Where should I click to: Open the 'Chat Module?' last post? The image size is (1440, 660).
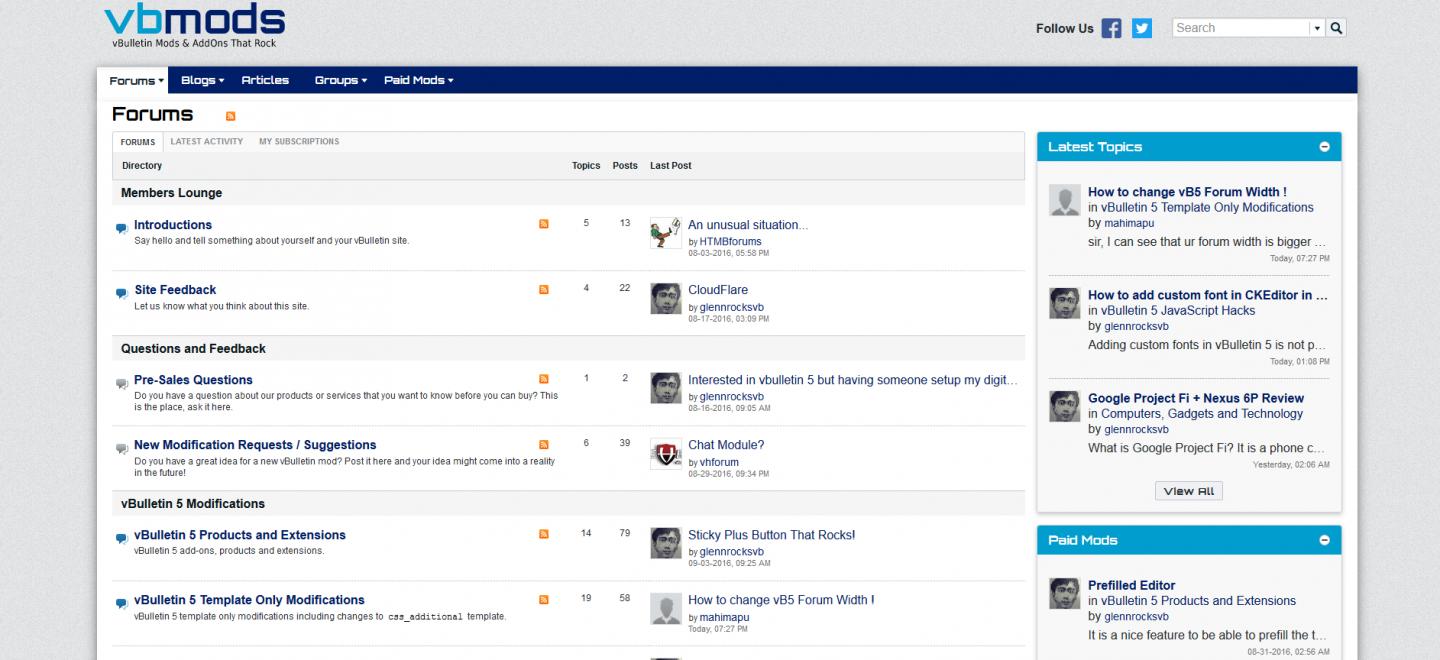726,445
